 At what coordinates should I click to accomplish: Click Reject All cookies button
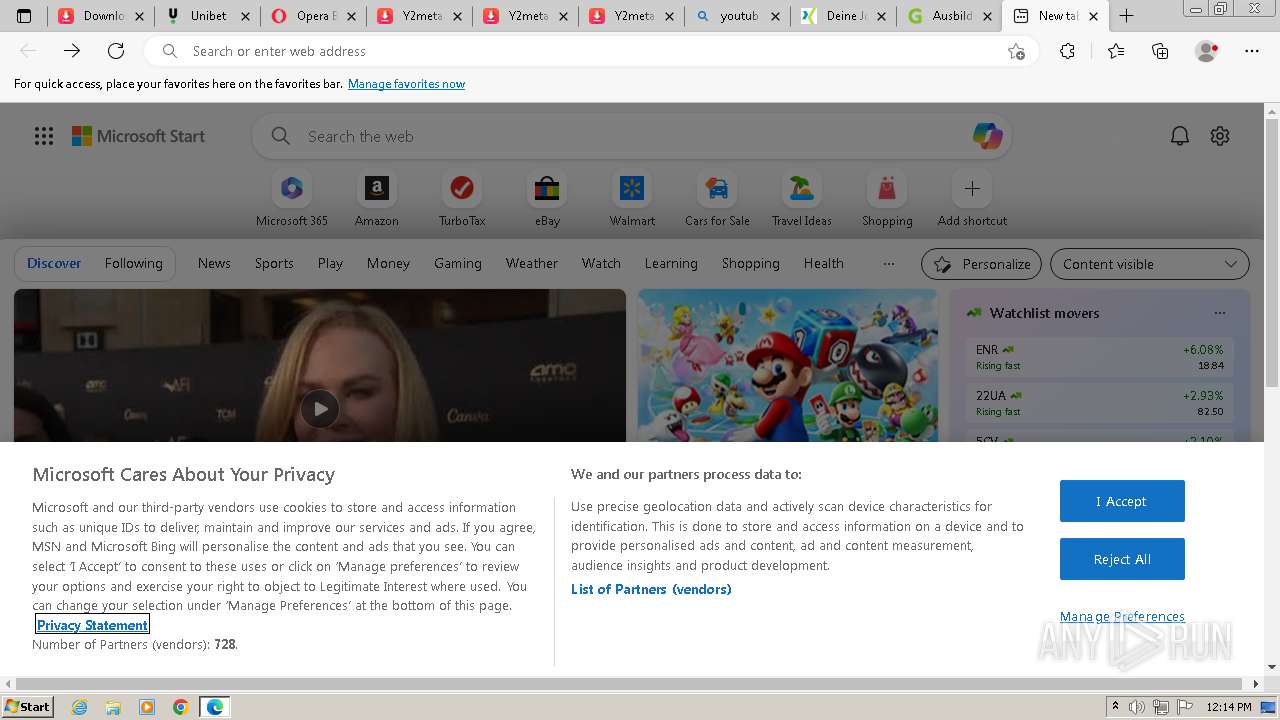point(1122,559)
